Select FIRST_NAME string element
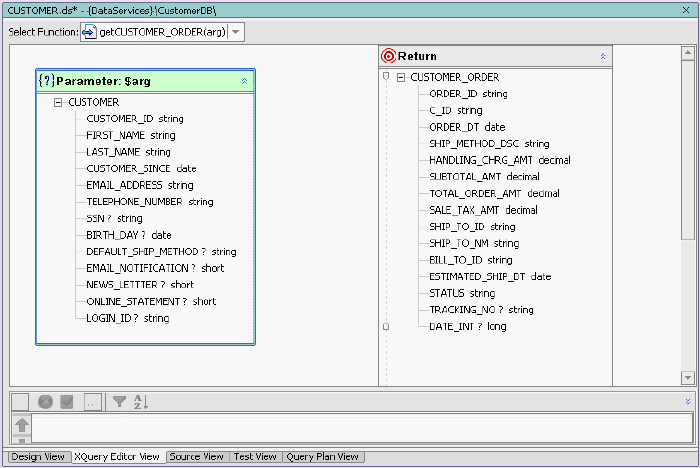 (x=131, y=135)
